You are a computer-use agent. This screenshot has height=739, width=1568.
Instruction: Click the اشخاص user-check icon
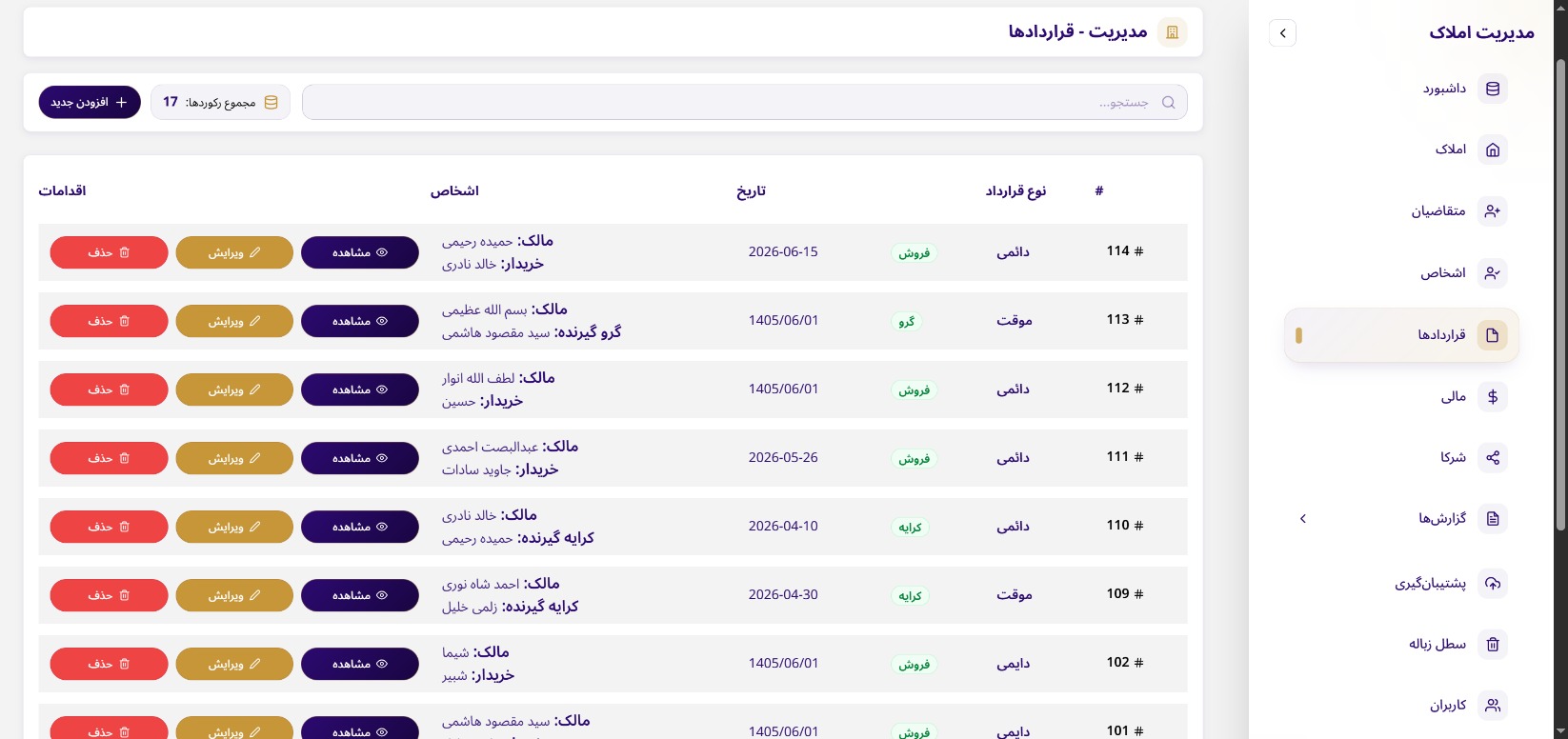(1493, 273)
